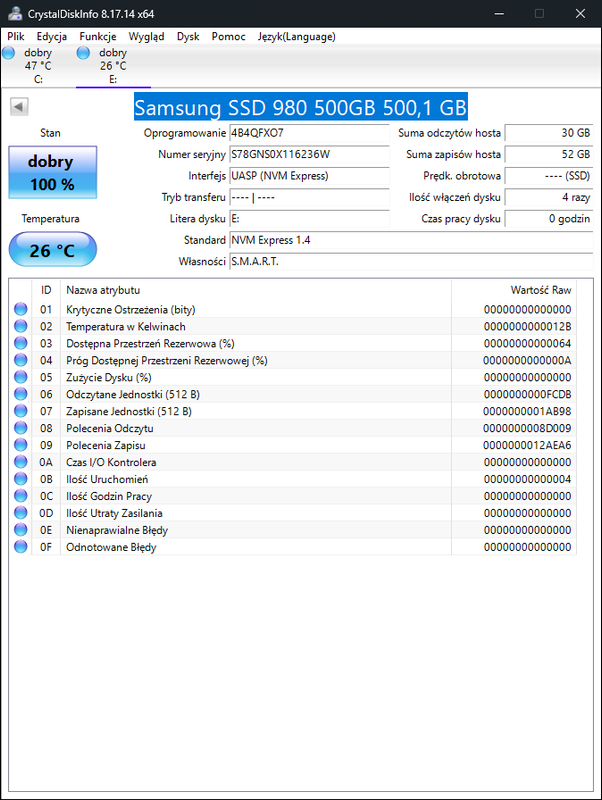Click the Nazwa atrybutu column header

tap(256, 290)
